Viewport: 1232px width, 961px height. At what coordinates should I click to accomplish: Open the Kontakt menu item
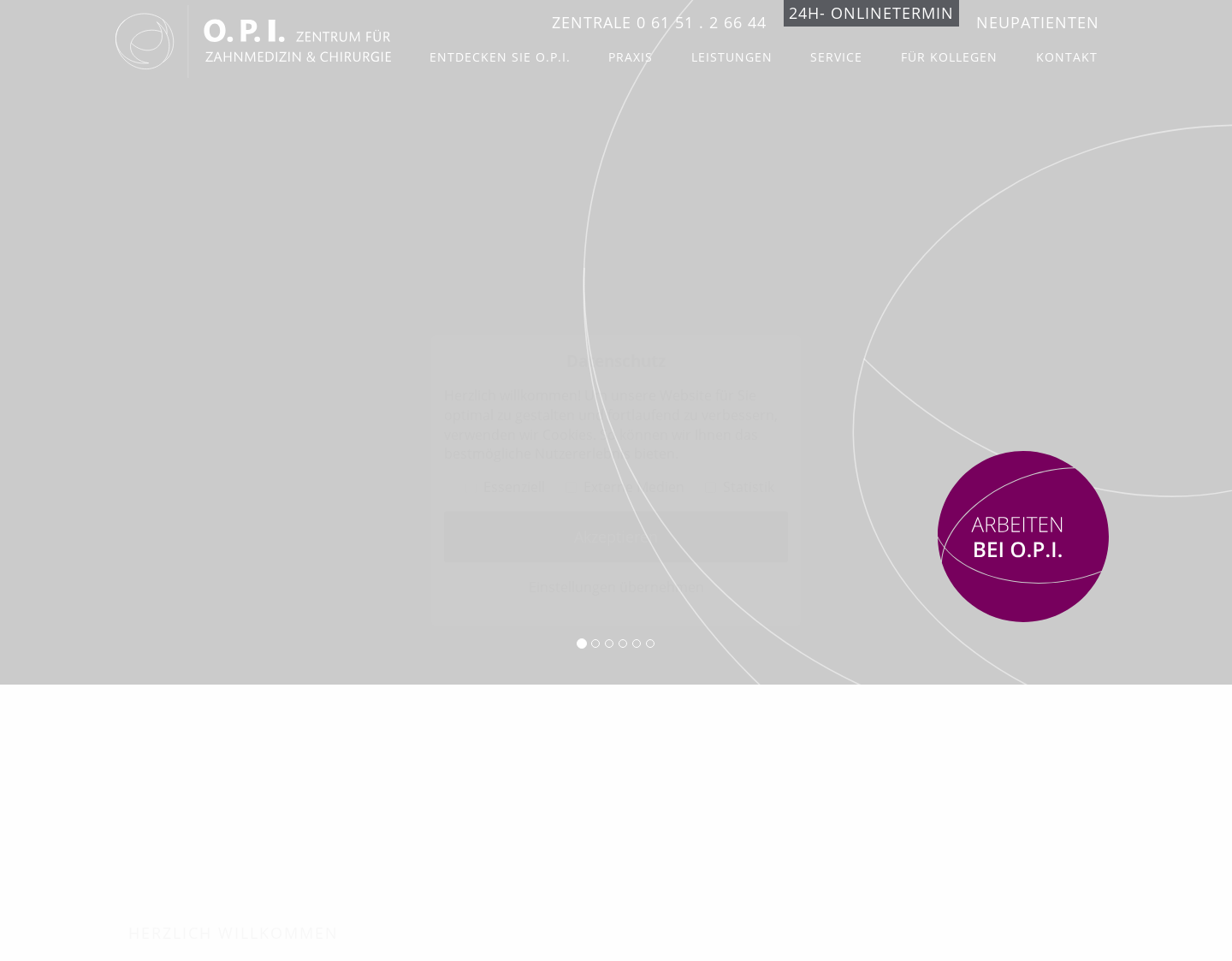1067,57
